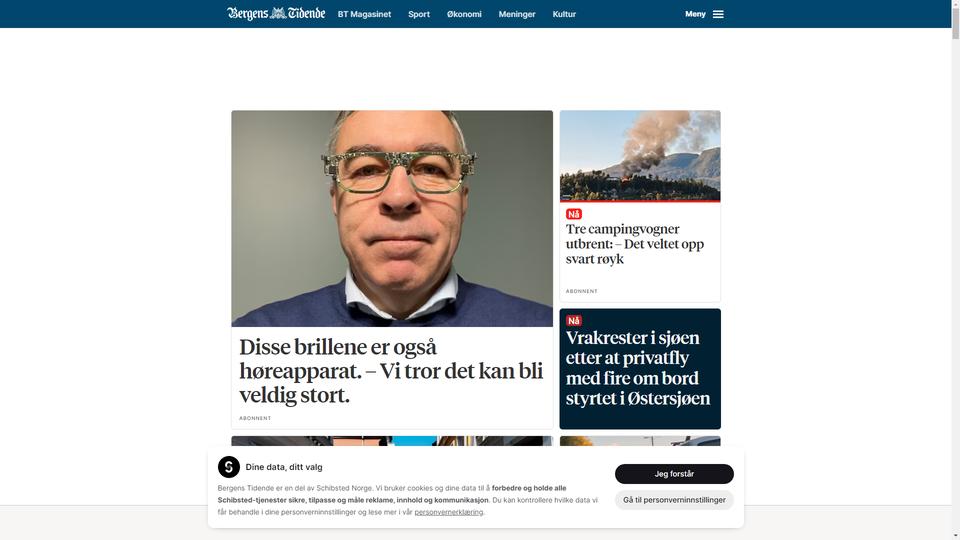Open the Kultur section
This screenshot has width=960, height=540.
pyautogui.click(x=564, y=14)
